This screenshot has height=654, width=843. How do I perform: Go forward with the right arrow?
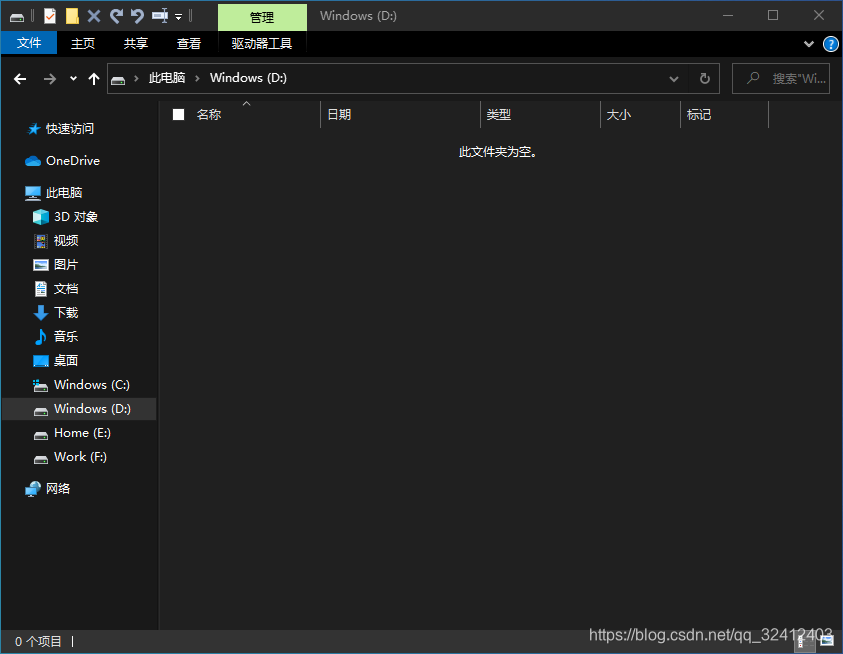point(50,79)
